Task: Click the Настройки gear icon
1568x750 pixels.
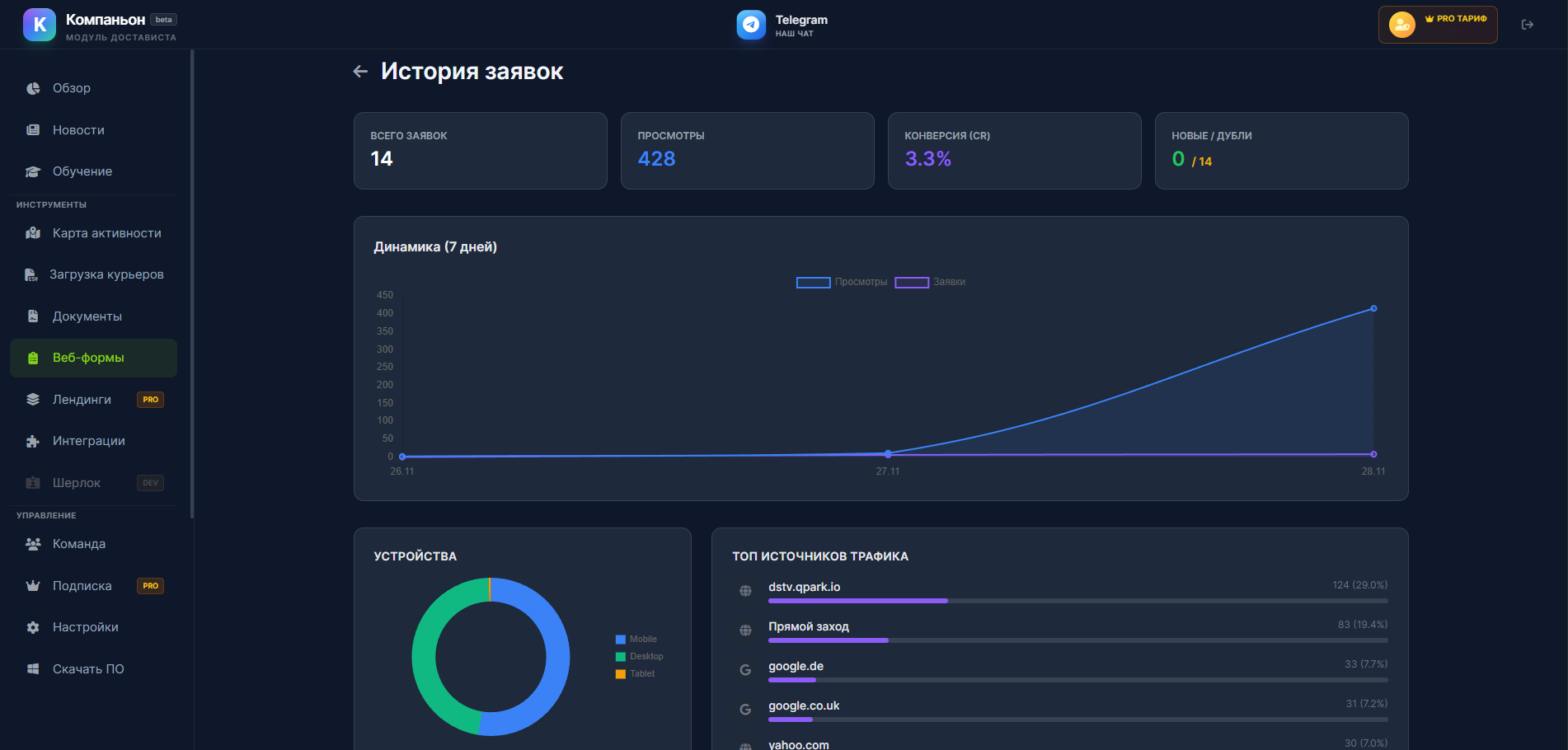Action: click(33, 627)
